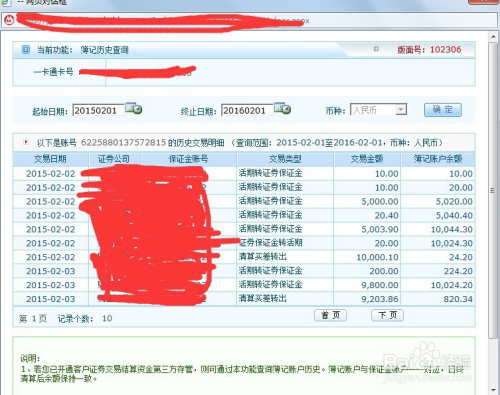Click the 簿记历史查询 function title text
Image resolution: width=500 pixels, height=395 pixels.
pyautogui.click(x=104, y=50)
